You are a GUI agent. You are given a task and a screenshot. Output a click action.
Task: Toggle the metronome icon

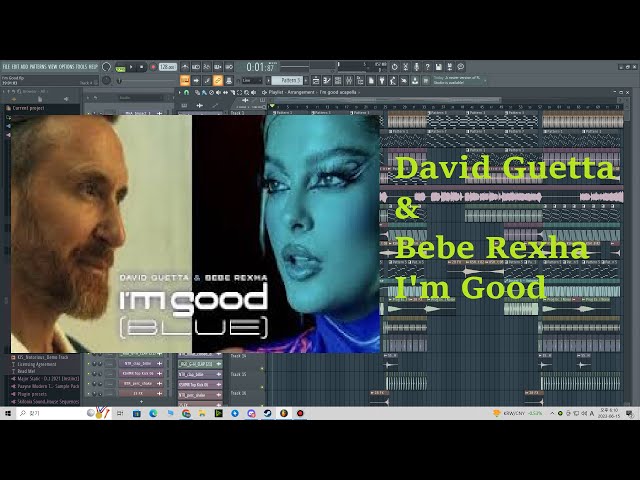185,67
